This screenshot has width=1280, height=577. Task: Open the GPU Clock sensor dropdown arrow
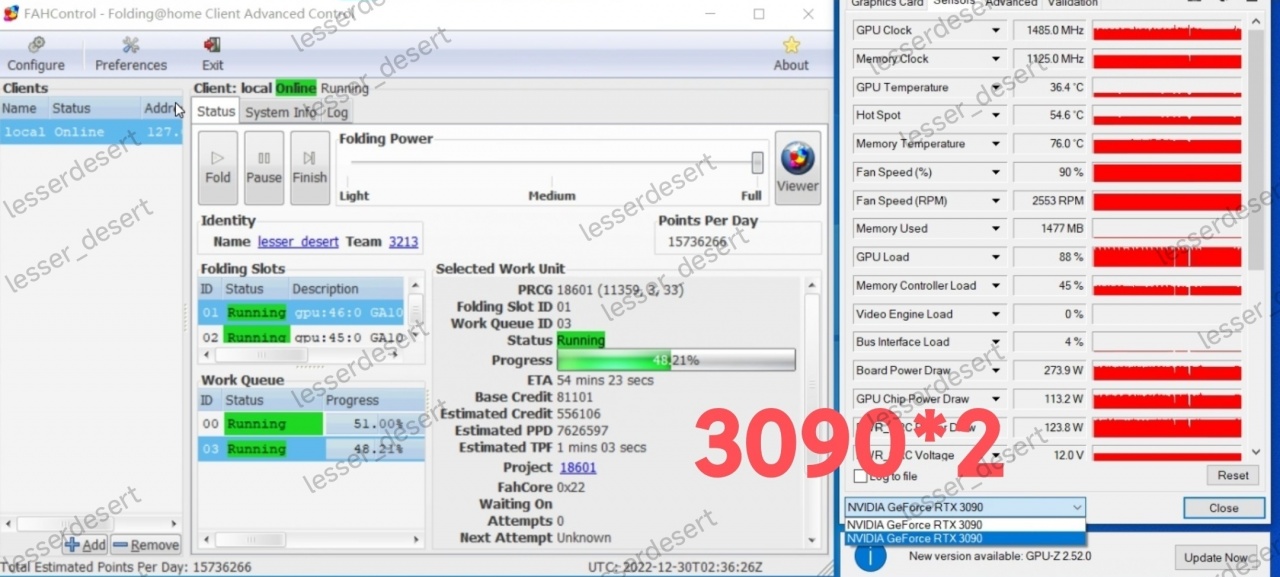[996, 31]
